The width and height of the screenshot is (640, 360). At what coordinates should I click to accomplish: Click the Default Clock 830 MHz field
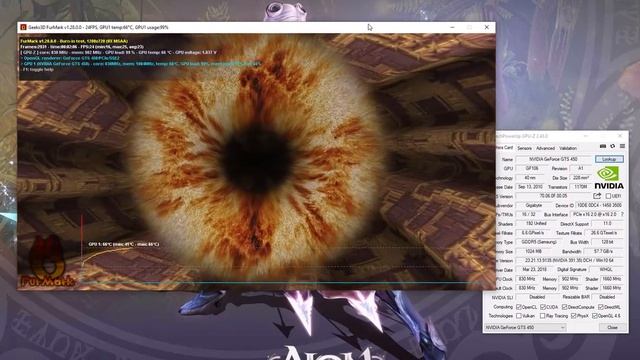(x=527, y=288)
